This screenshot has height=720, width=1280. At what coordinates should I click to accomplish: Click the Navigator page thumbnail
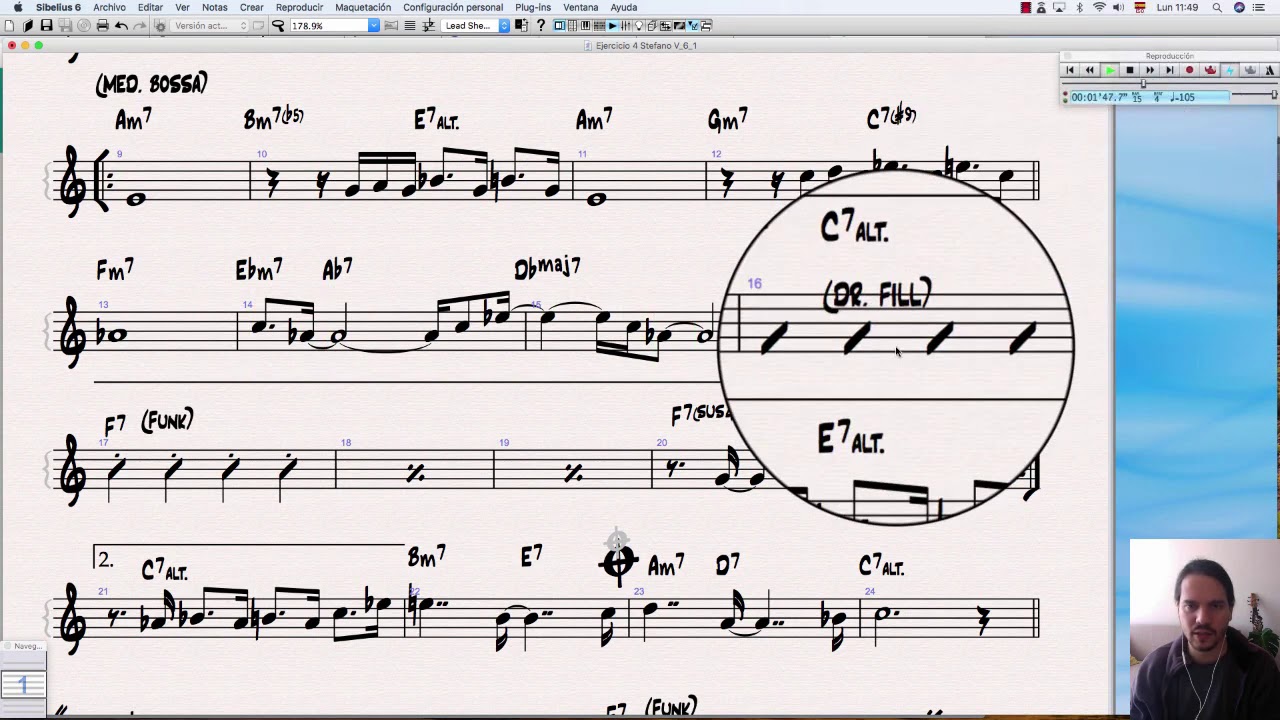22,684
